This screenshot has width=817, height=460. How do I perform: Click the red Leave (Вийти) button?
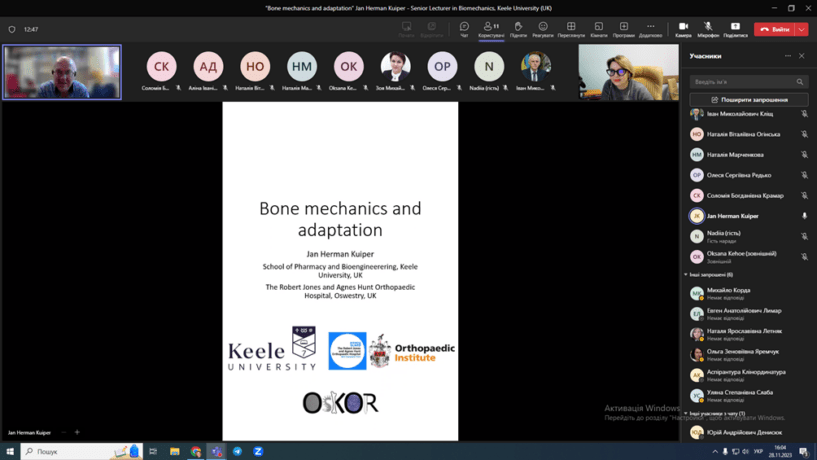click(x=774, y=30)
